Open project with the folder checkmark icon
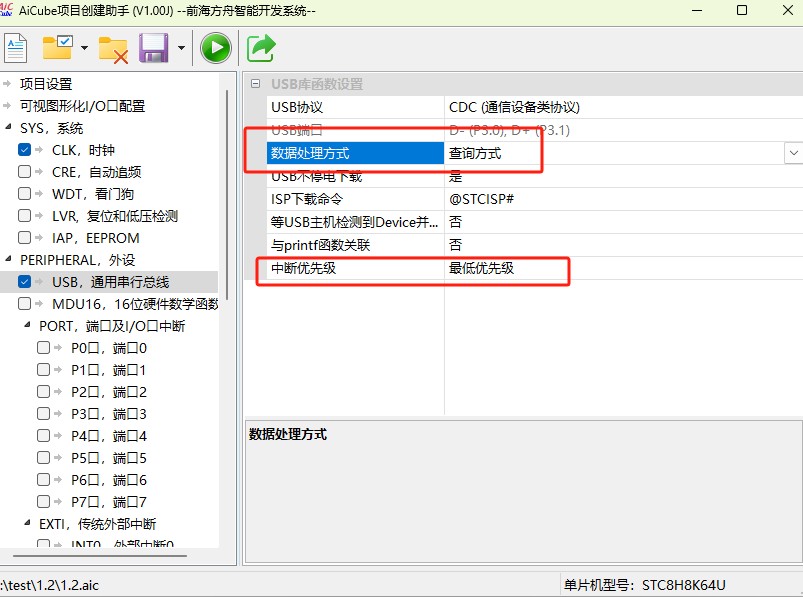Viewport: 803px width, 597px height. 57,48
